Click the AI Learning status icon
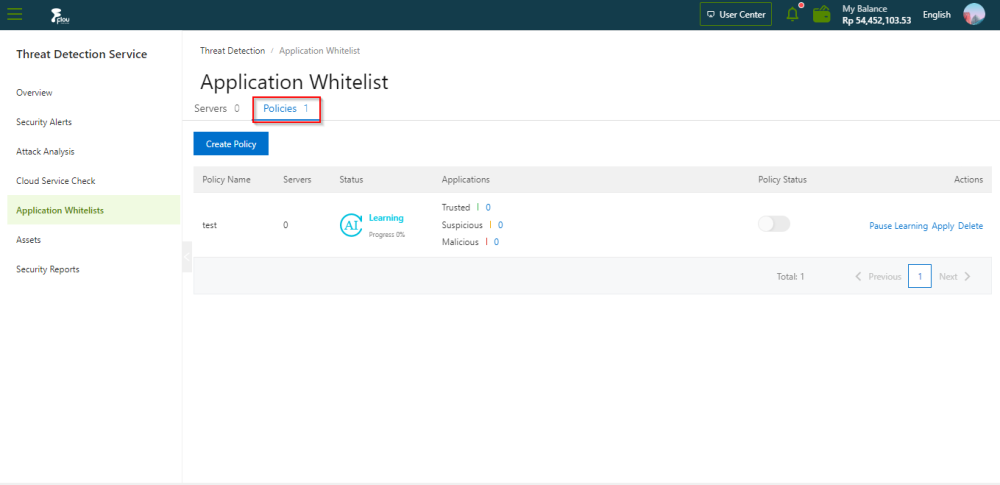The image size is (1000, 485). 351,225
